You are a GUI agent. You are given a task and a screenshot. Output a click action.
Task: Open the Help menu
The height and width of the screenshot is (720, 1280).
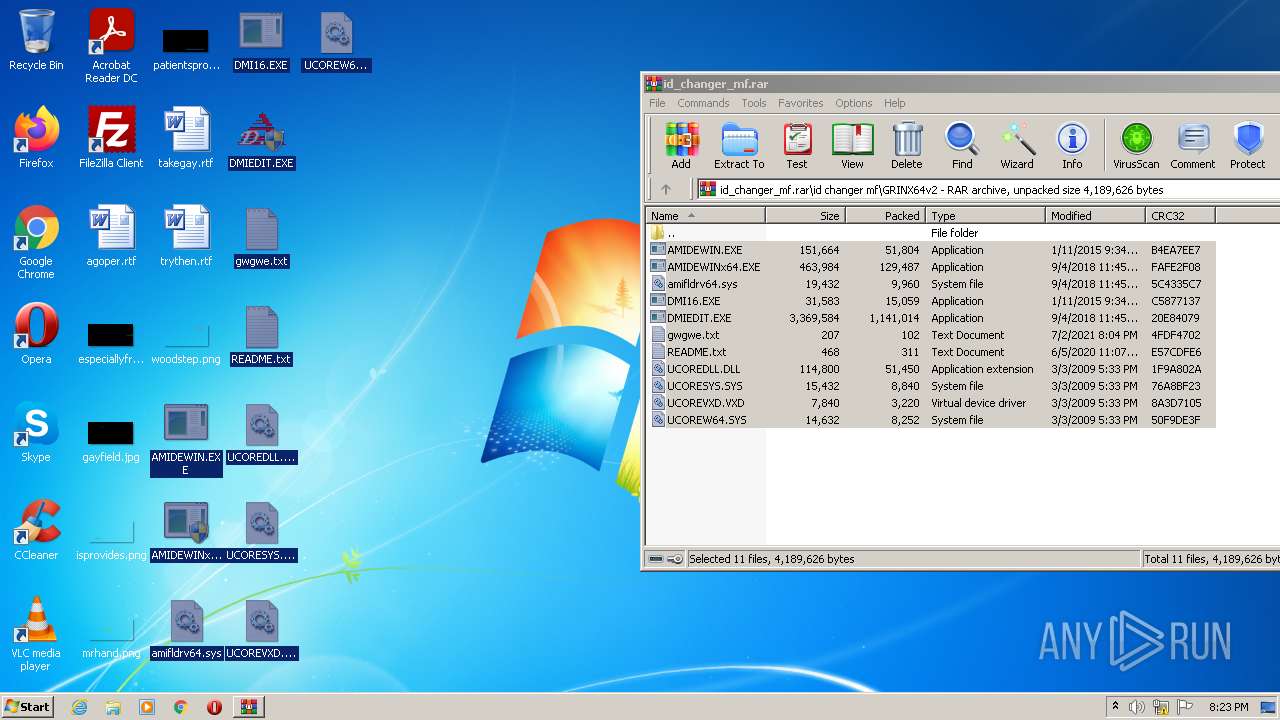click(895, 103)
